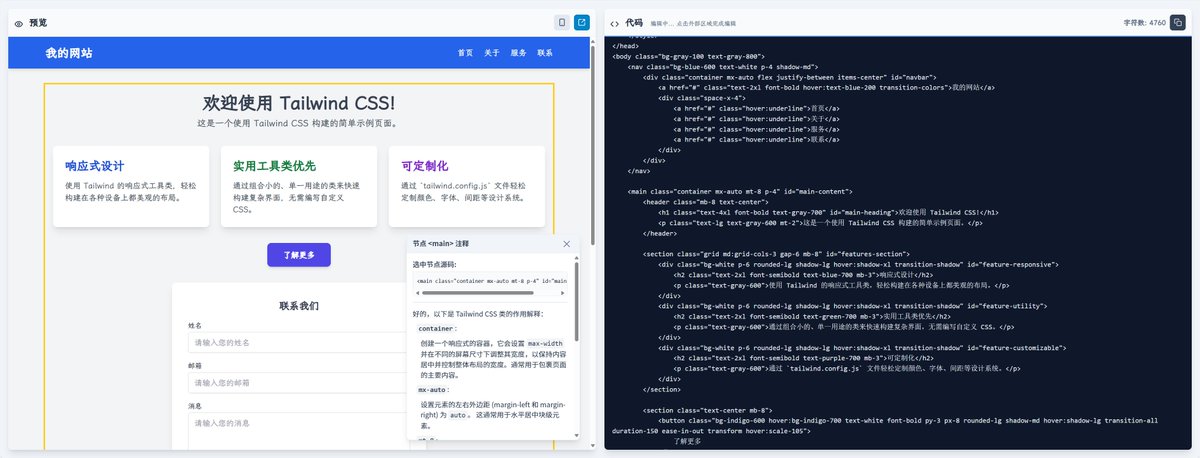The height and width of the screenshot is (458, 1200).
Task: Click the 联系我们 form heading
Action: 299,305
